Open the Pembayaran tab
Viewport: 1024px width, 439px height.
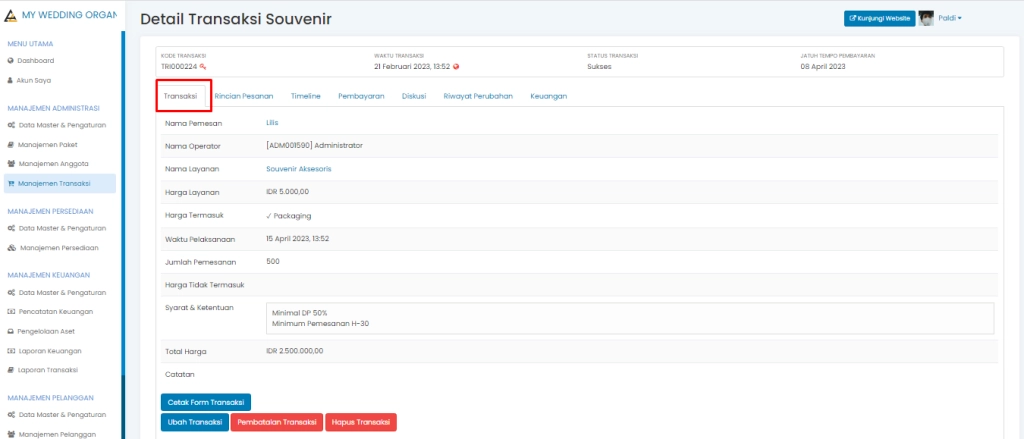click(361, 96)
